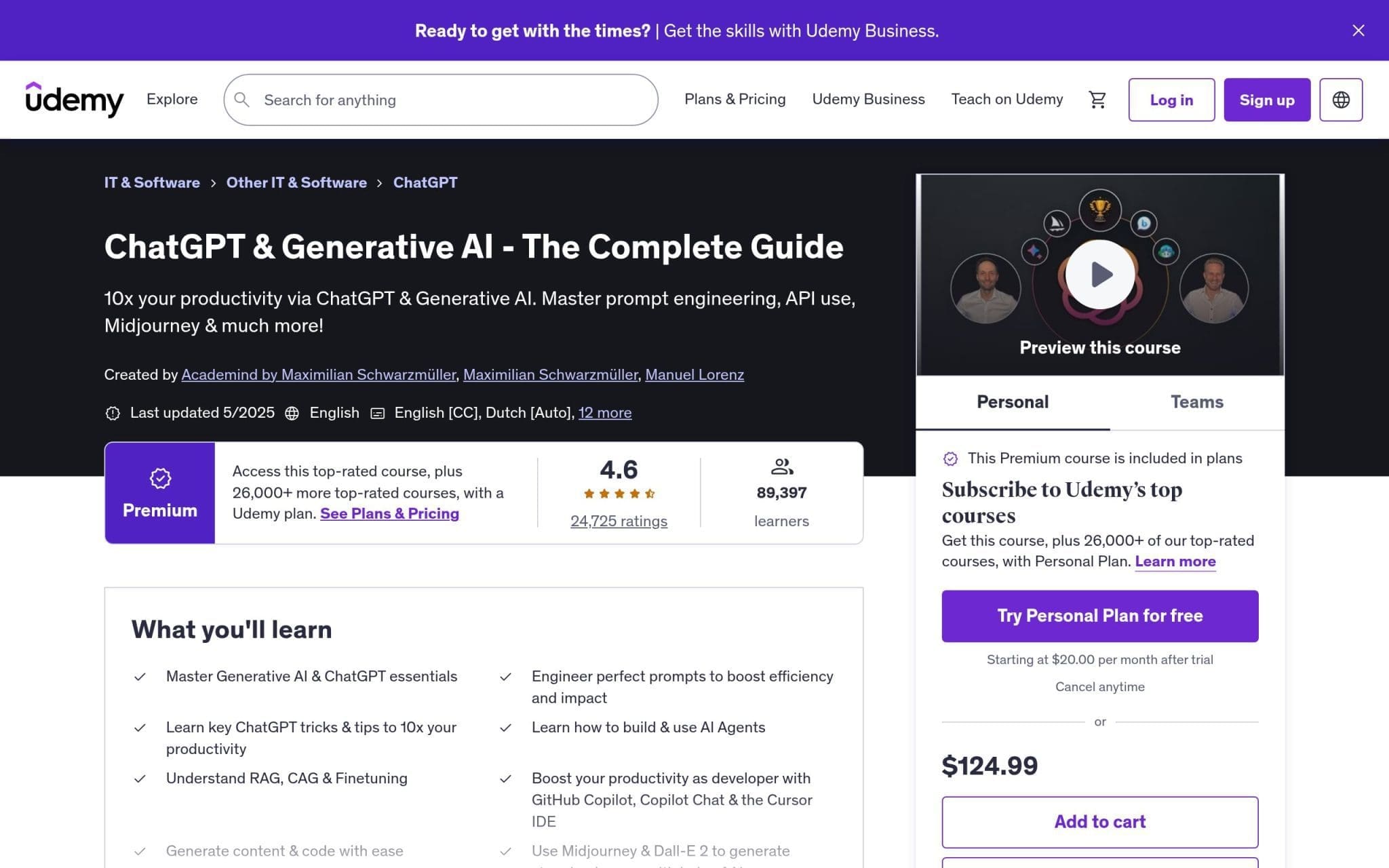Click the 89,397 learners count
This screenshot has height=868, width=1389.
point(781,493)
